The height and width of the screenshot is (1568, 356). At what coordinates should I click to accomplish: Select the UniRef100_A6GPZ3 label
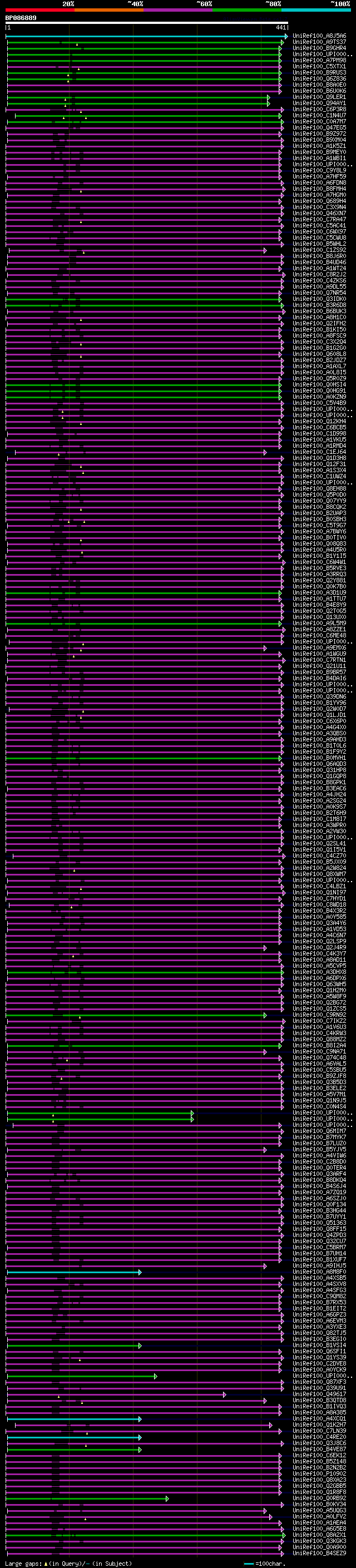[x=319, y=1315]
